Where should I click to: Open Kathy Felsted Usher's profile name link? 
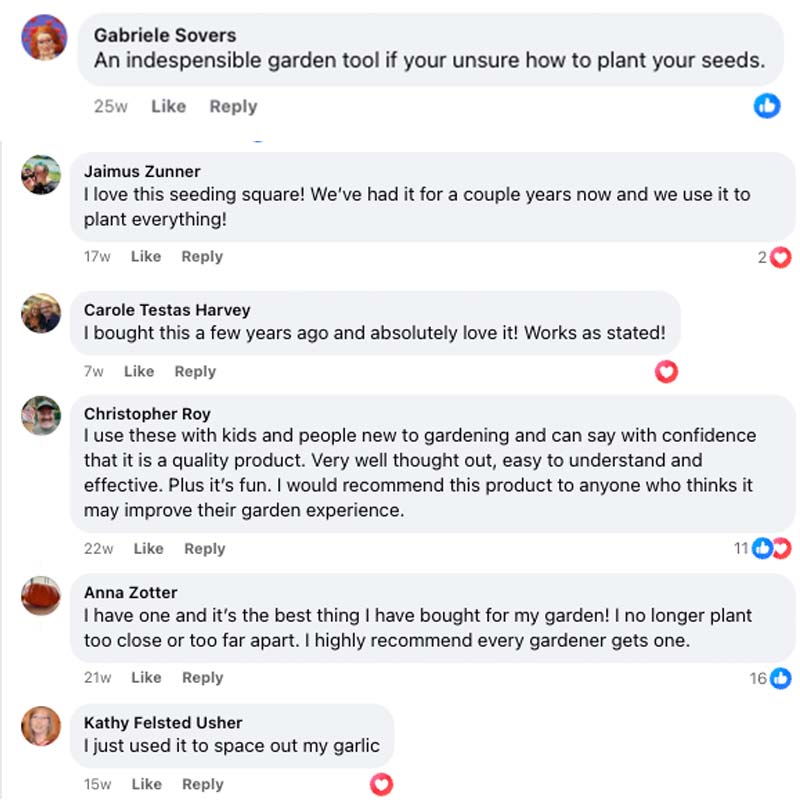[x=163, y=722]
